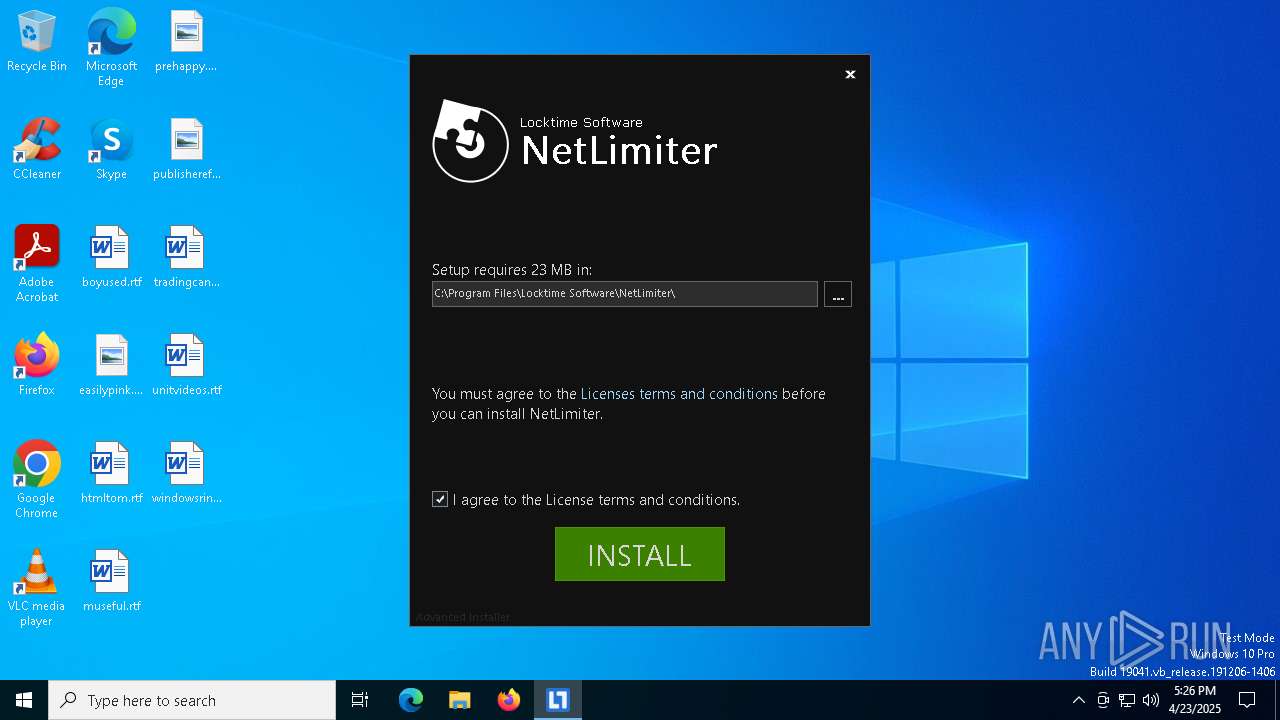Launch Google Chrome desktop shortcut
The image size is (1280, 720).
pos(37,480)
